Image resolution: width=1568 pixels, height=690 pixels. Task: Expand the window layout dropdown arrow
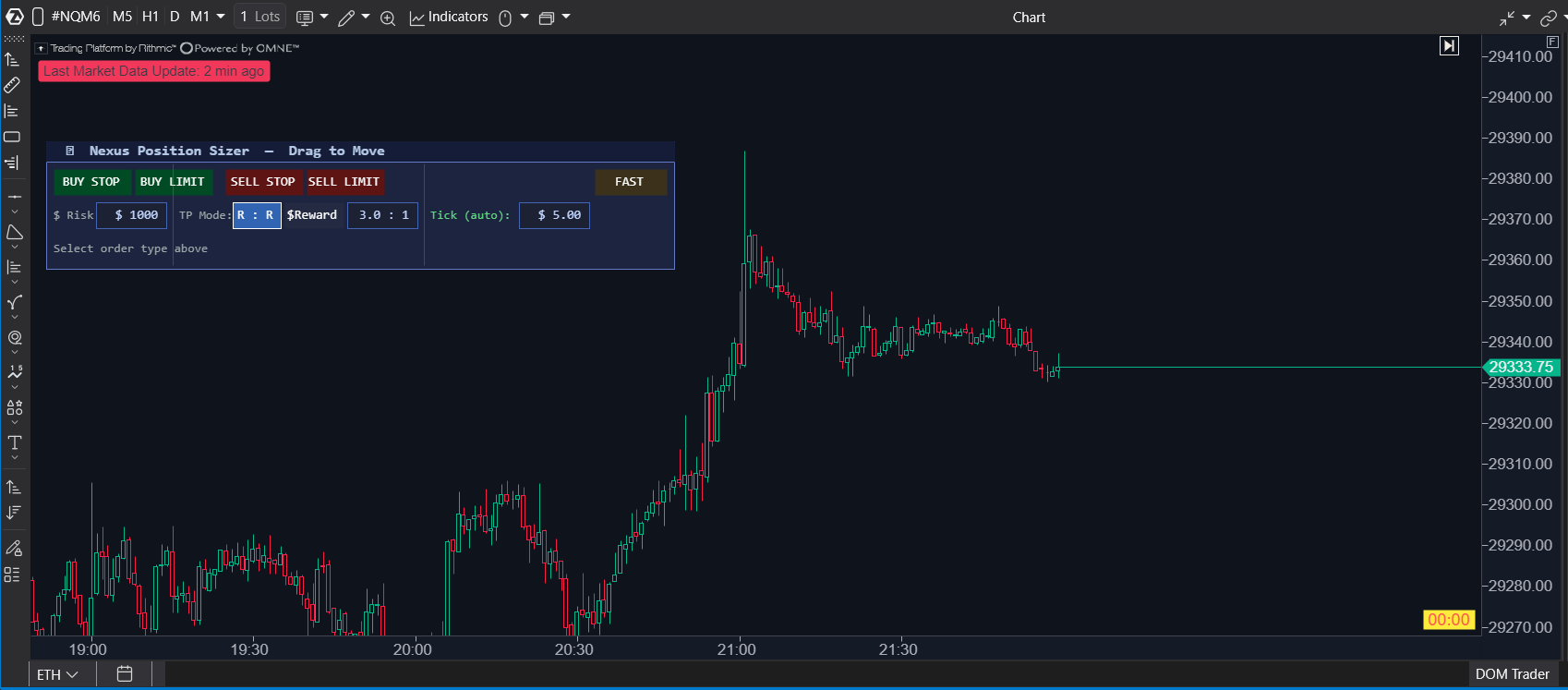pyautogui.click(x=566, y=17)
